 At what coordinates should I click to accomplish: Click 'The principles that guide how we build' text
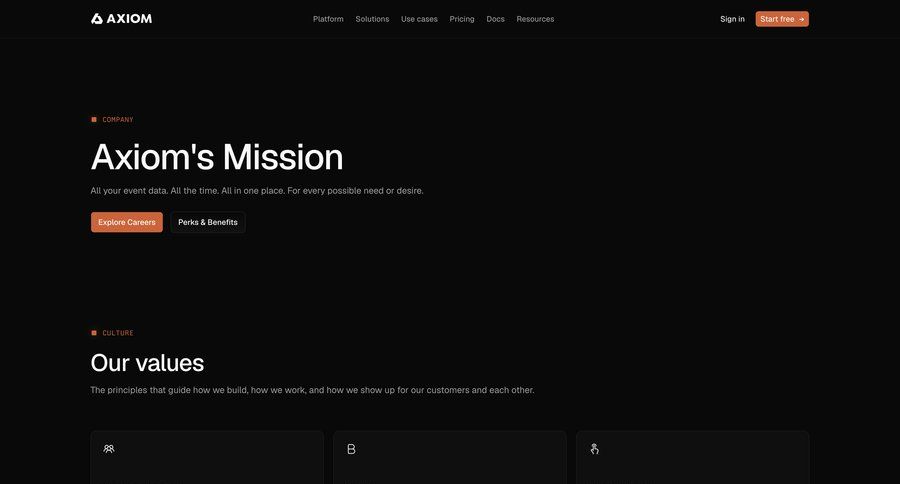[x=312, y=390]
